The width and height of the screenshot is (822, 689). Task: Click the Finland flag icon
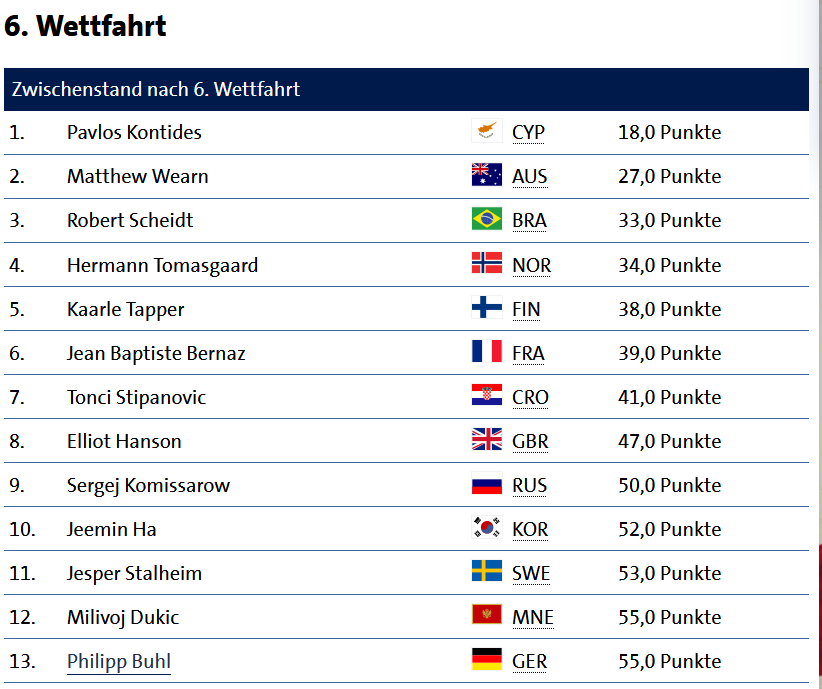(487, 307)
